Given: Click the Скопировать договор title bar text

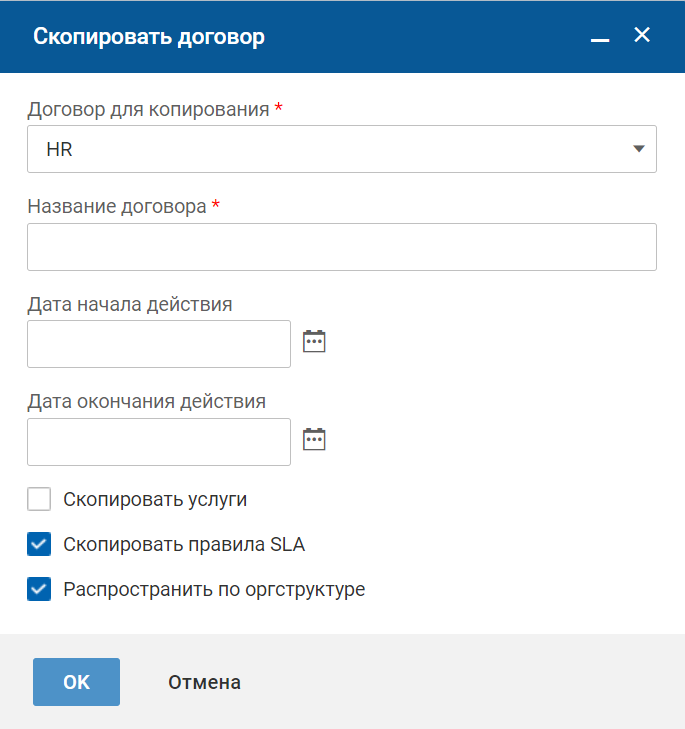Looking at the screenshot, I should pyautogui.click(x=149, y=37).
